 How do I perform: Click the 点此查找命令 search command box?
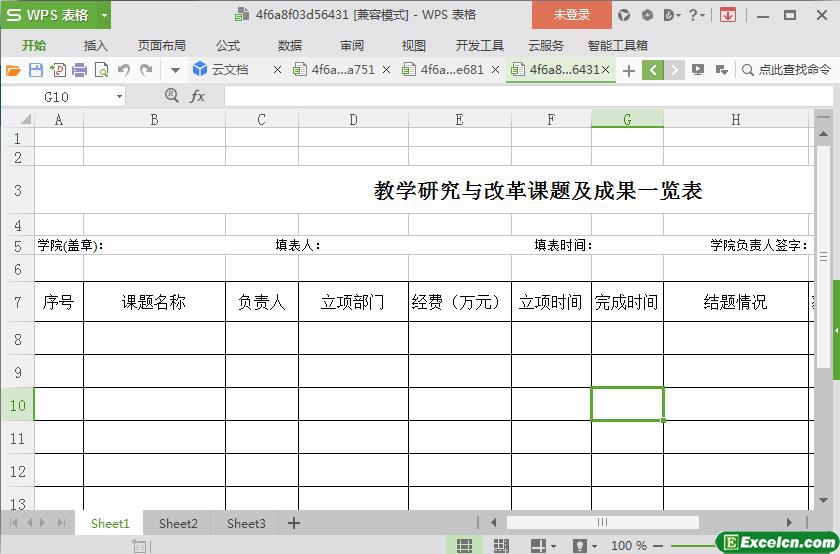[786, 70]
